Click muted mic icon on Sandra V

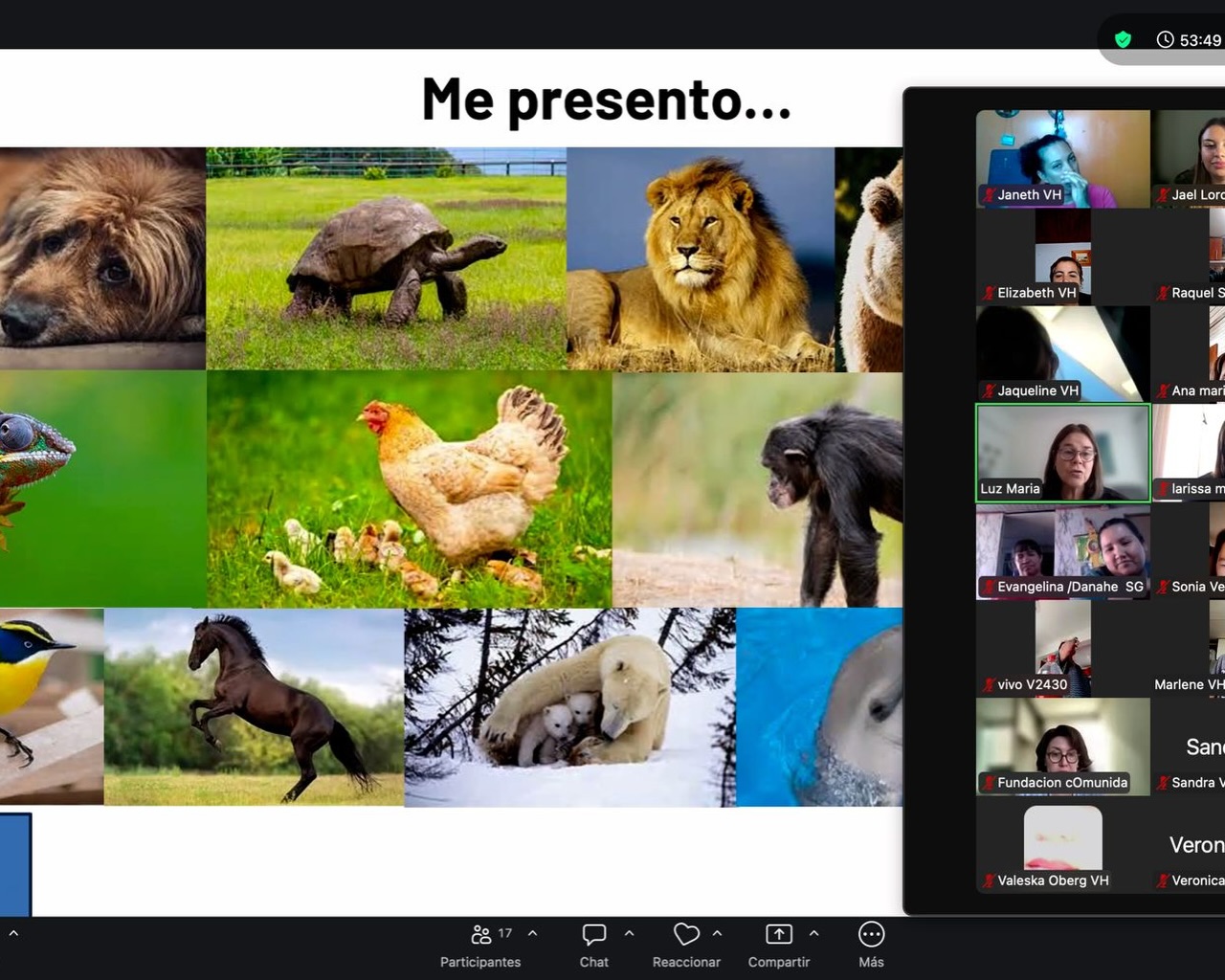pyautogui.click(x=1163, y=783)
